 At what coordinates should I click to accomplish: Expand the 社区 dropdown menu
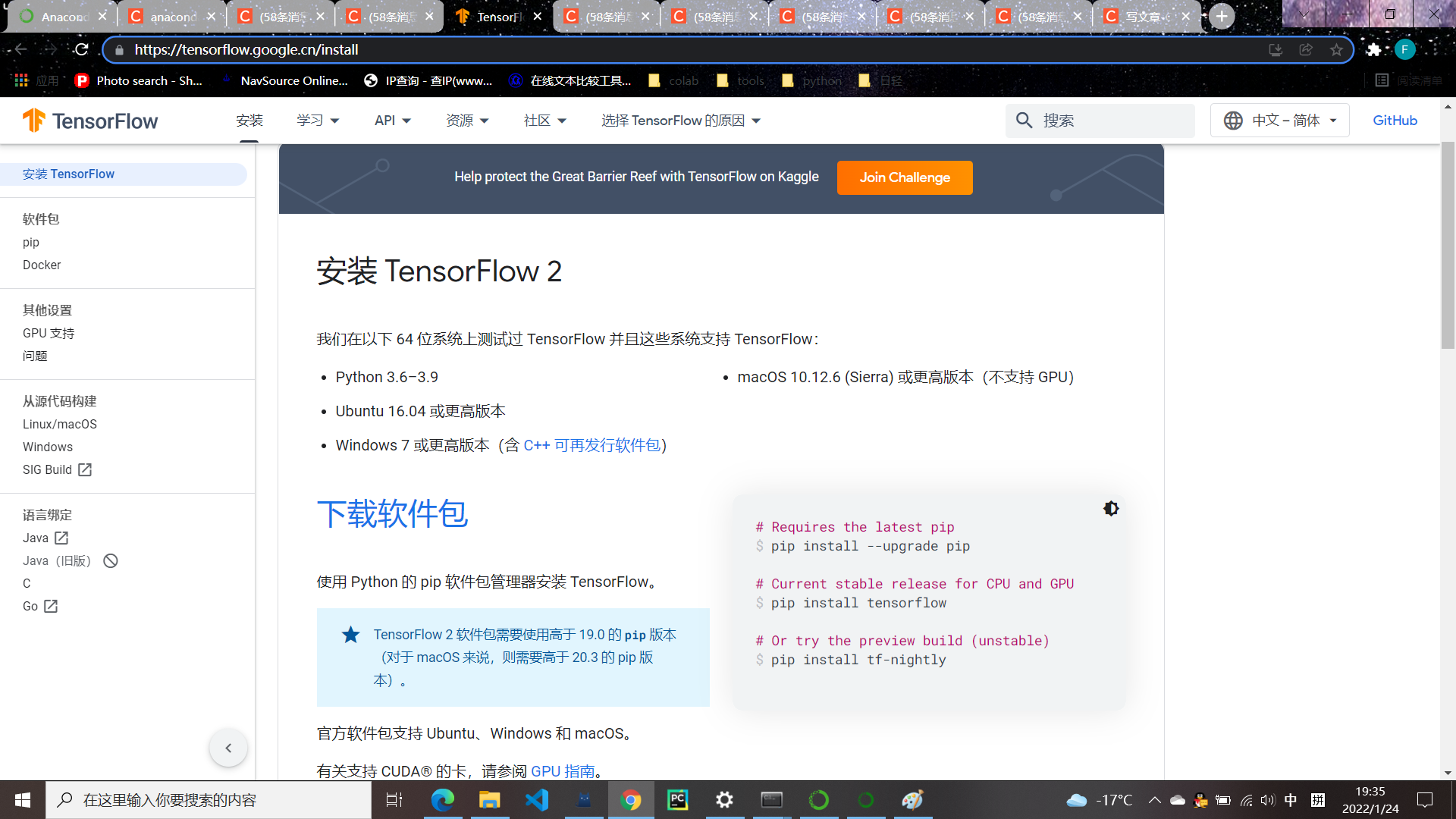point(544,121)
